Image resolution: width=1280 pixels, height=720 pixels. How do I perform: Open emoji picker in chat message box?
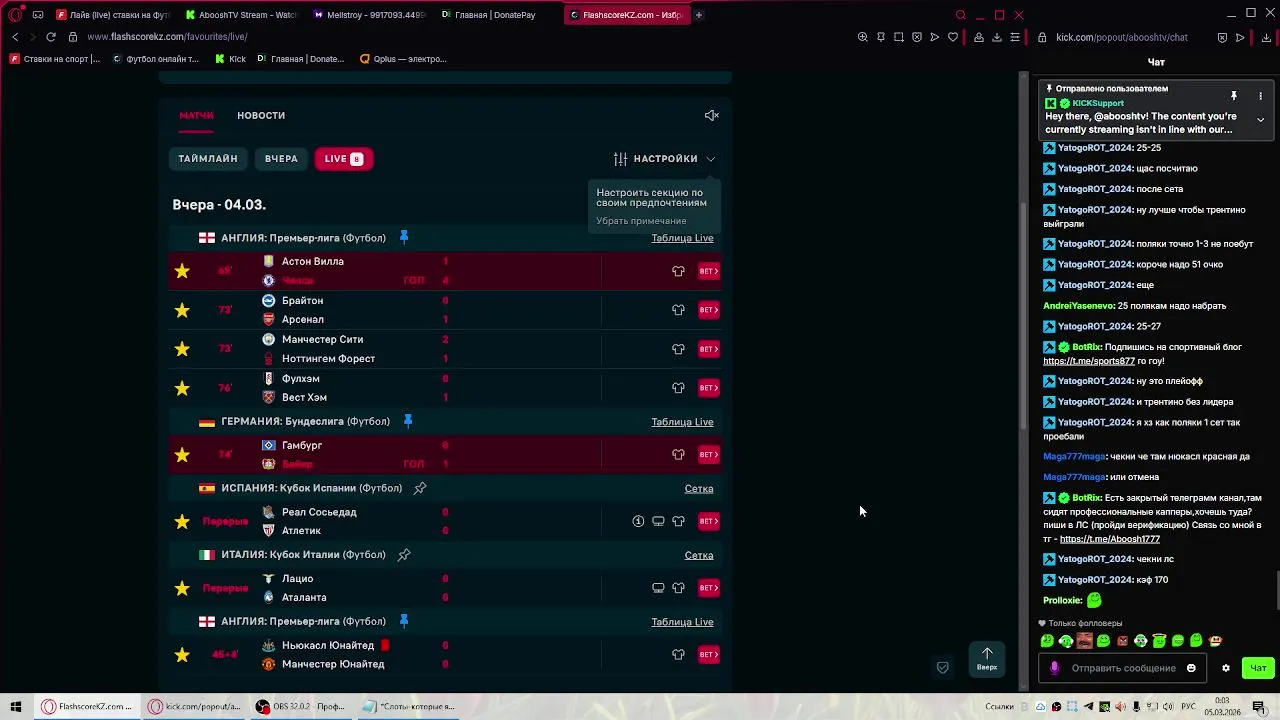tap(1191, 668)
